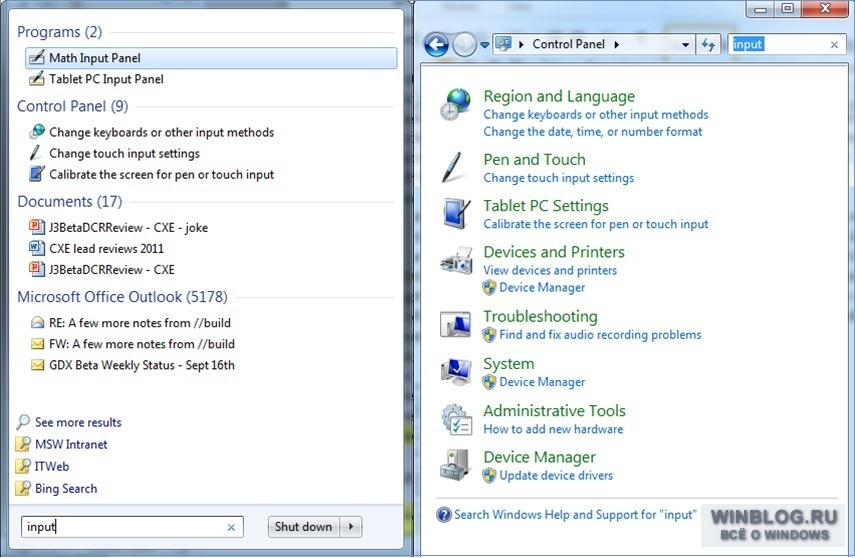855x558 pixels.
Task: Click Change the date, time, or number format
Action: (593, 131)
